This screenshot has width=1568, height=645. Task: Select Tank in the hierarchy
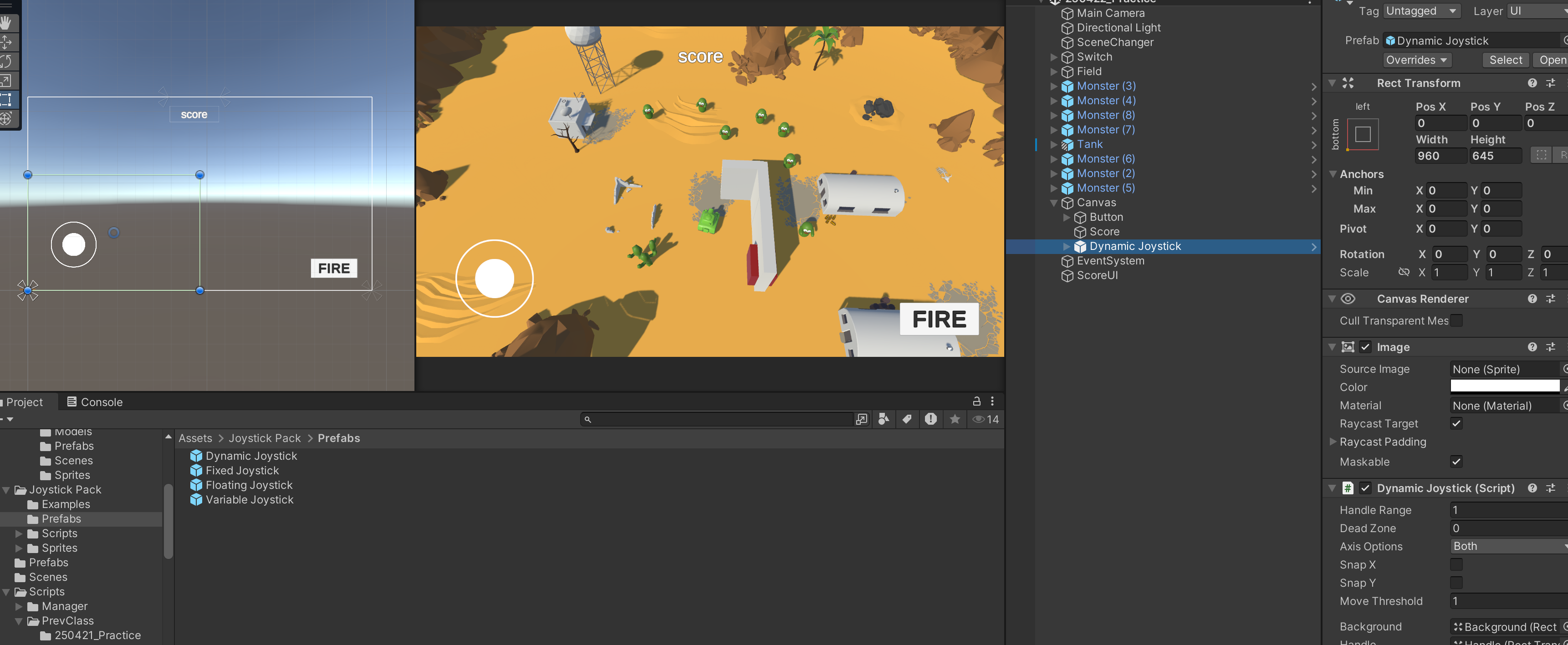[1089, 144]
